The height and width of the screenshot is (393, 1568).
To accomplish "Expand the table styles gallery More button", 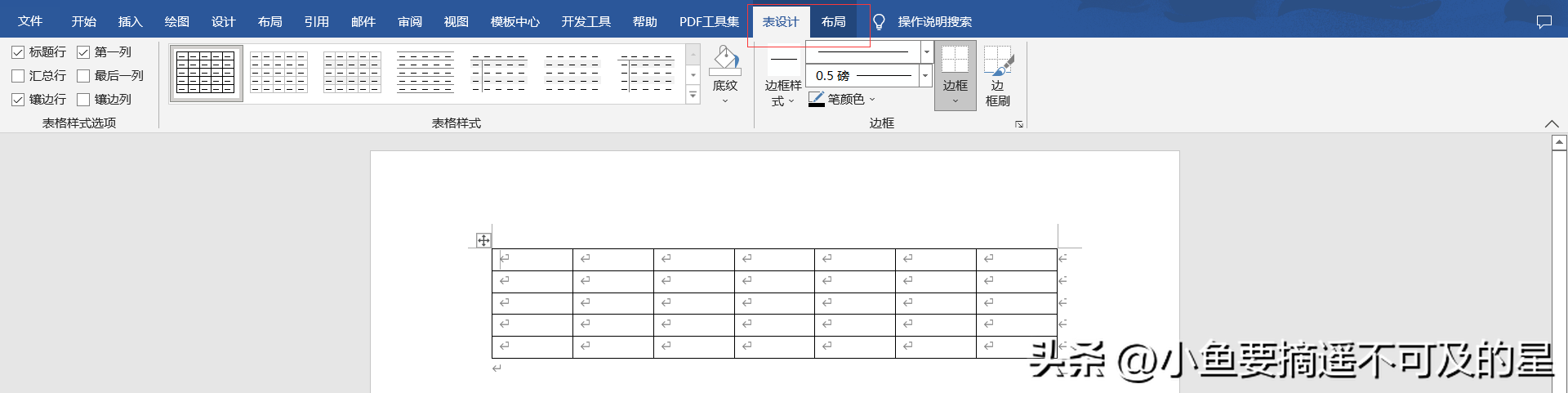I will click(x=693, y=96).
